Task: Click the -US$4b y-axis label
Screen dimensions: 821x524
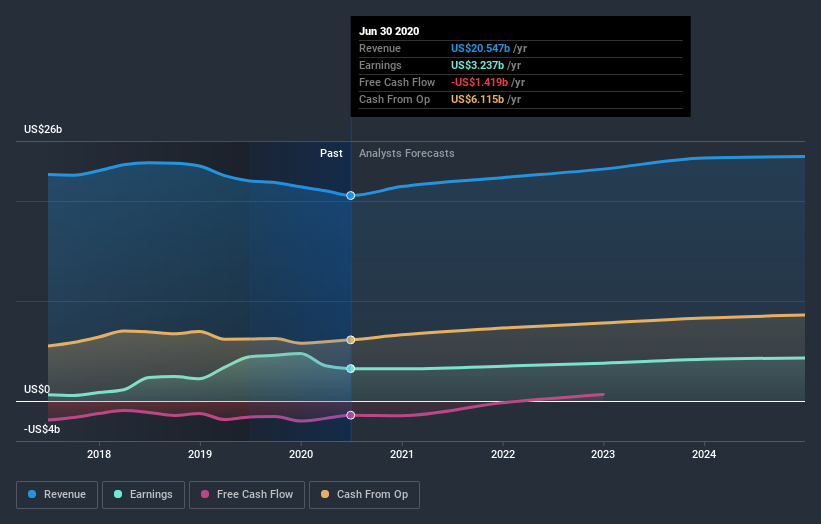Action: pyautogui.click(x=42, y=429)
